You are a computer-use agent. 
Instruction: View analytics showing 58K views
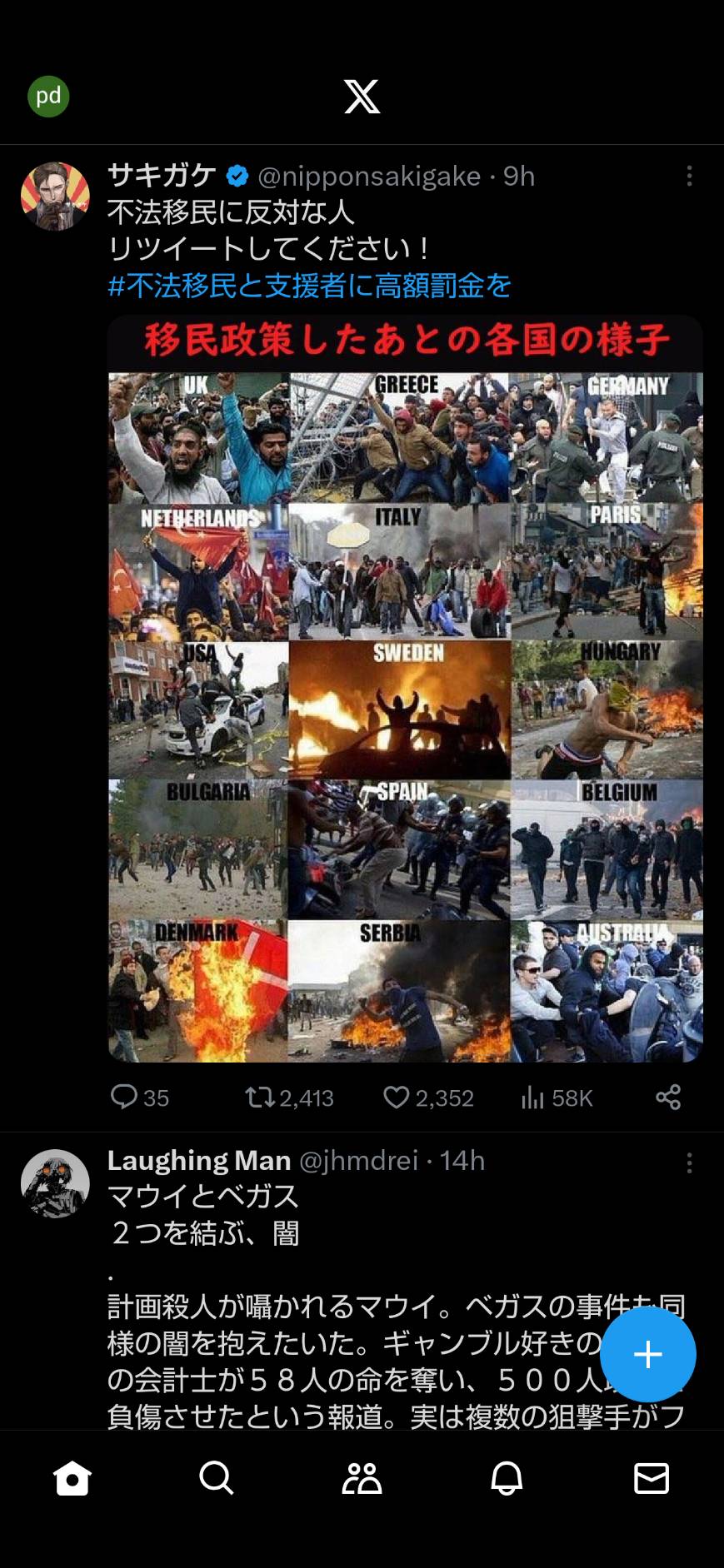[557, 1098]
